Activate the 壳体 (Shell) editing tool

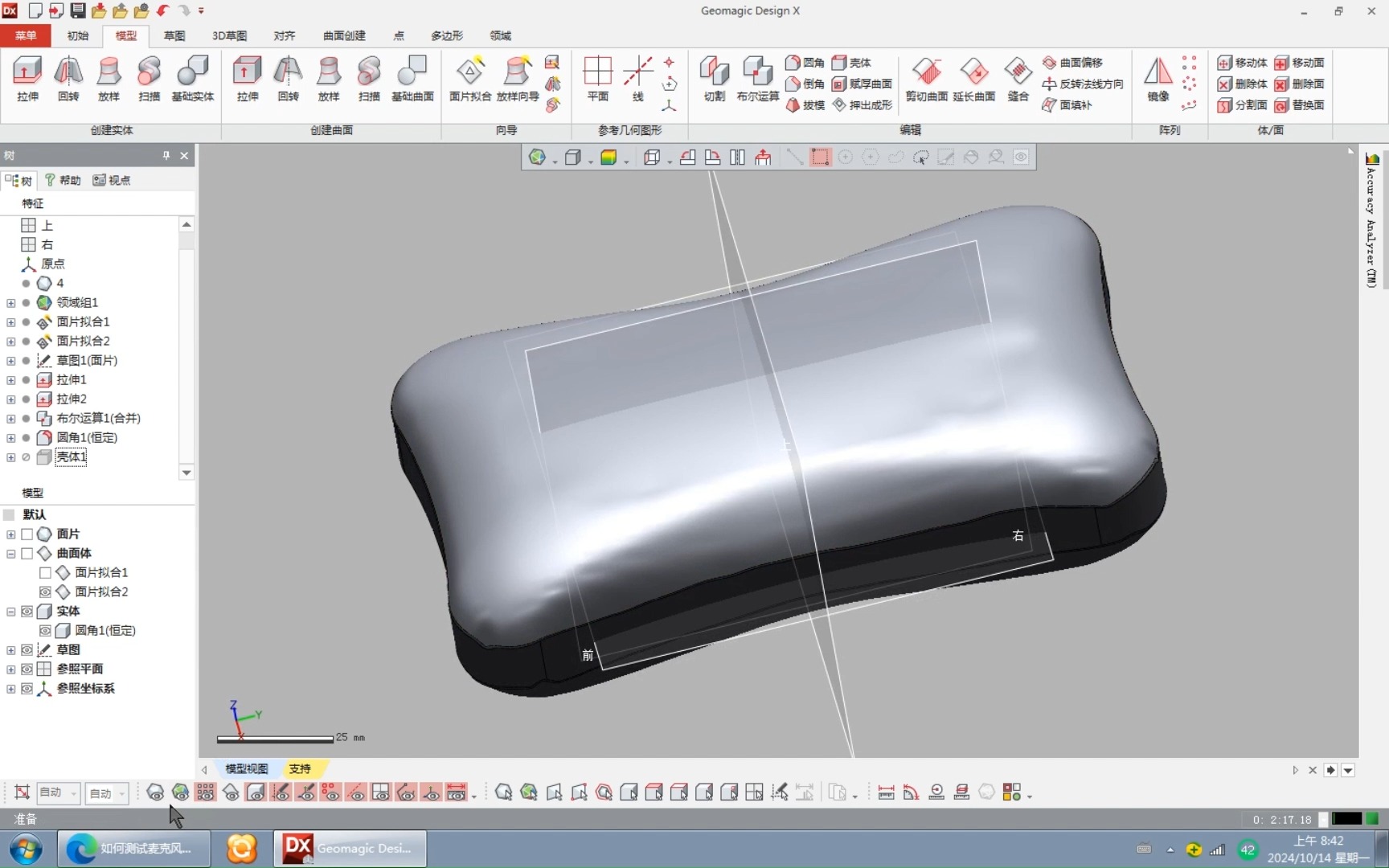pos(854,62)
